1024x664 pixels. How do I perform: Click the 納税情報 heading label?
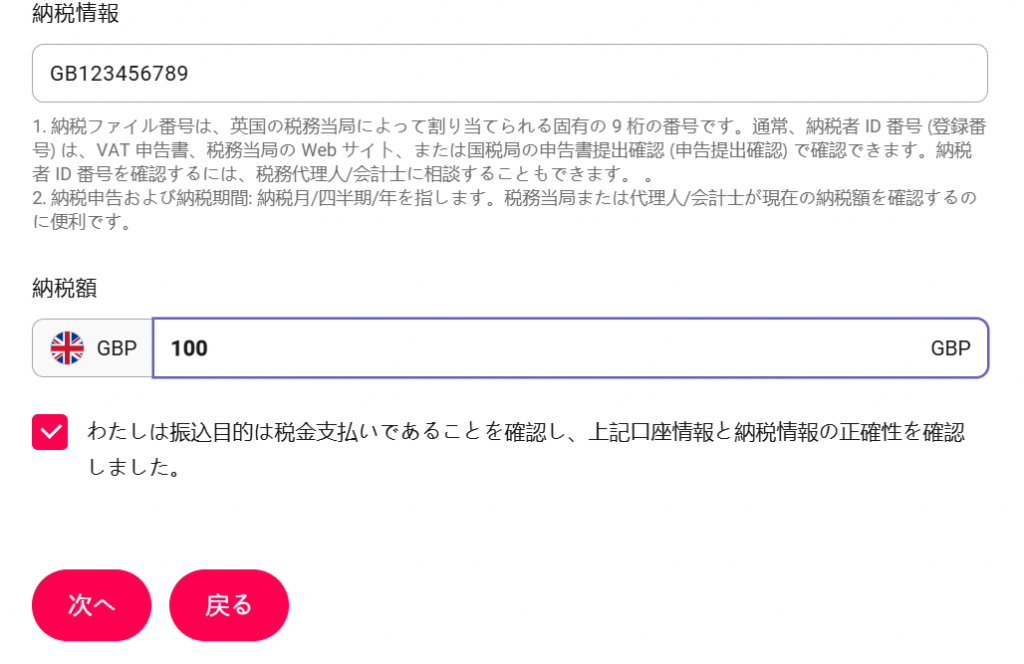pos(76,13)
